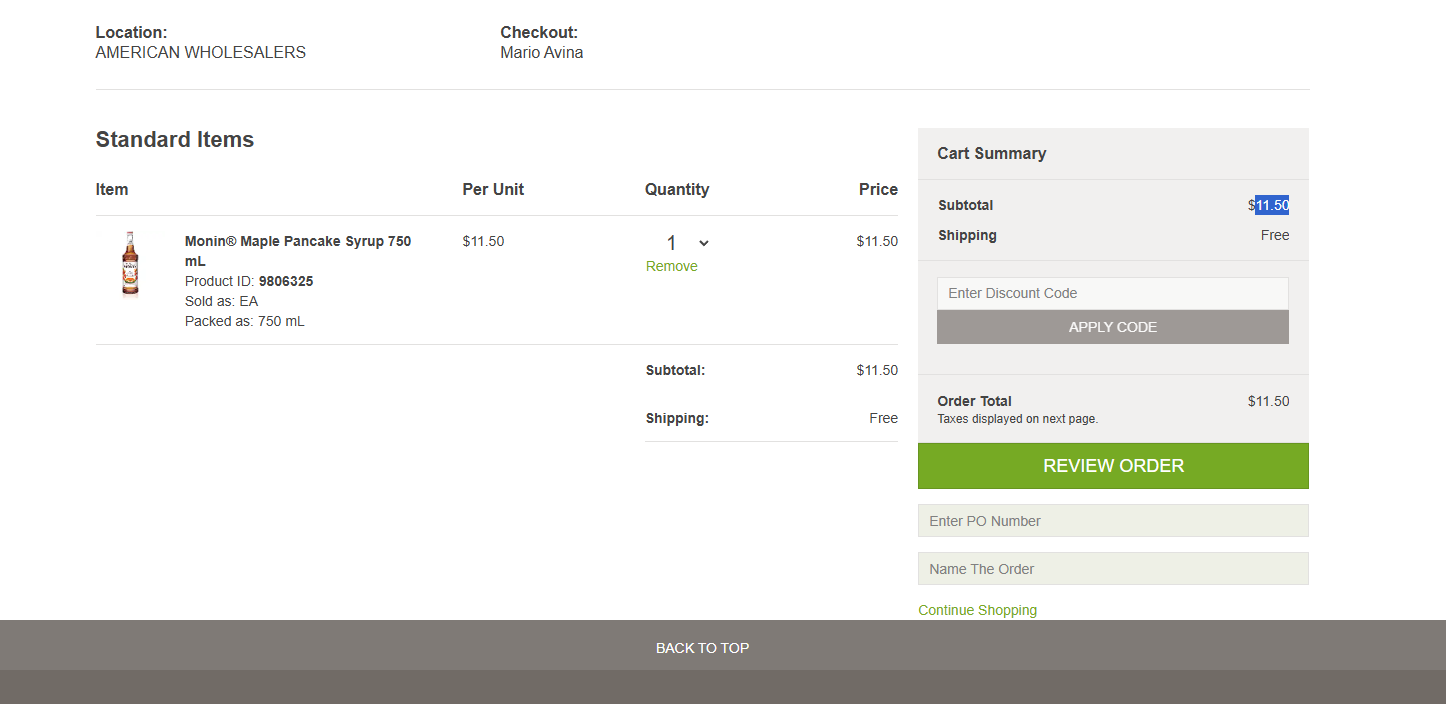Click the Name The Order field
The image size is (1446, 704).
[1113, 569]
